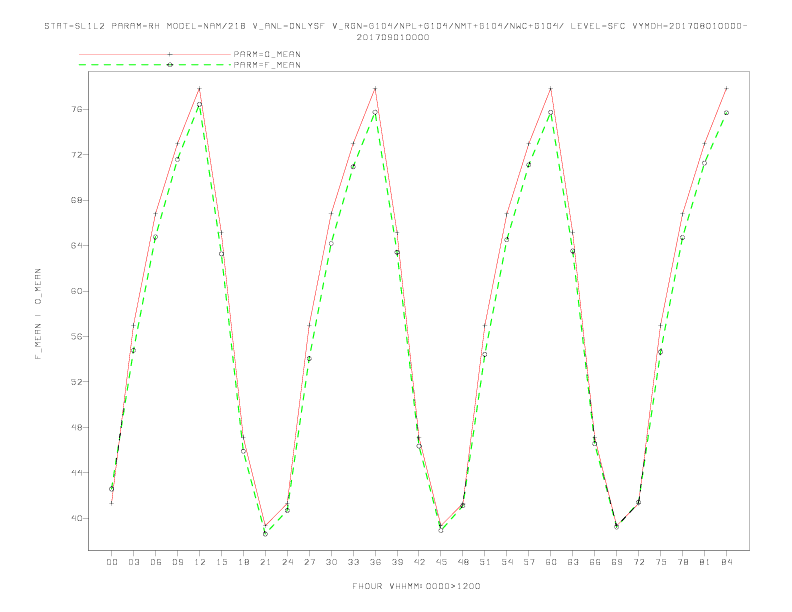Image resolution: width=792 pixels, height=612 pixels.
Task: Click forecast hour label 27 on x-axis
Action: (x=309, y=562)
